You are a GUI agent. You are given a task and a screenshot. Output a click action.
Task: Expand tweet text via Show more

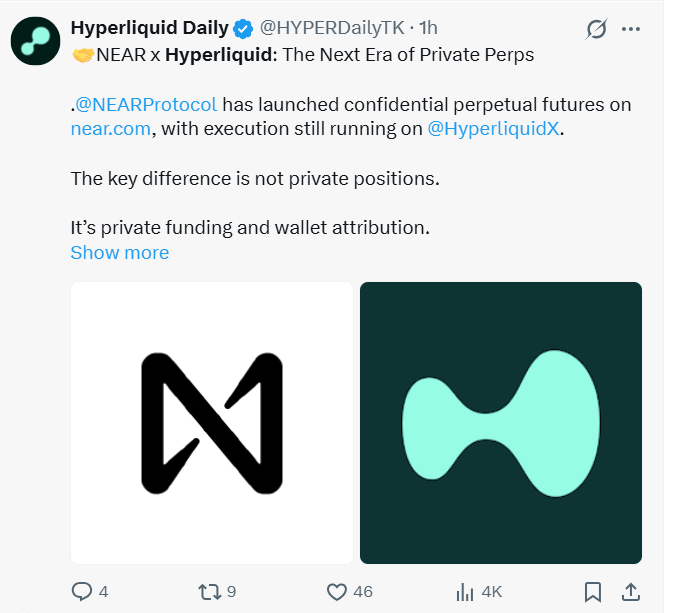pos(120,252)
